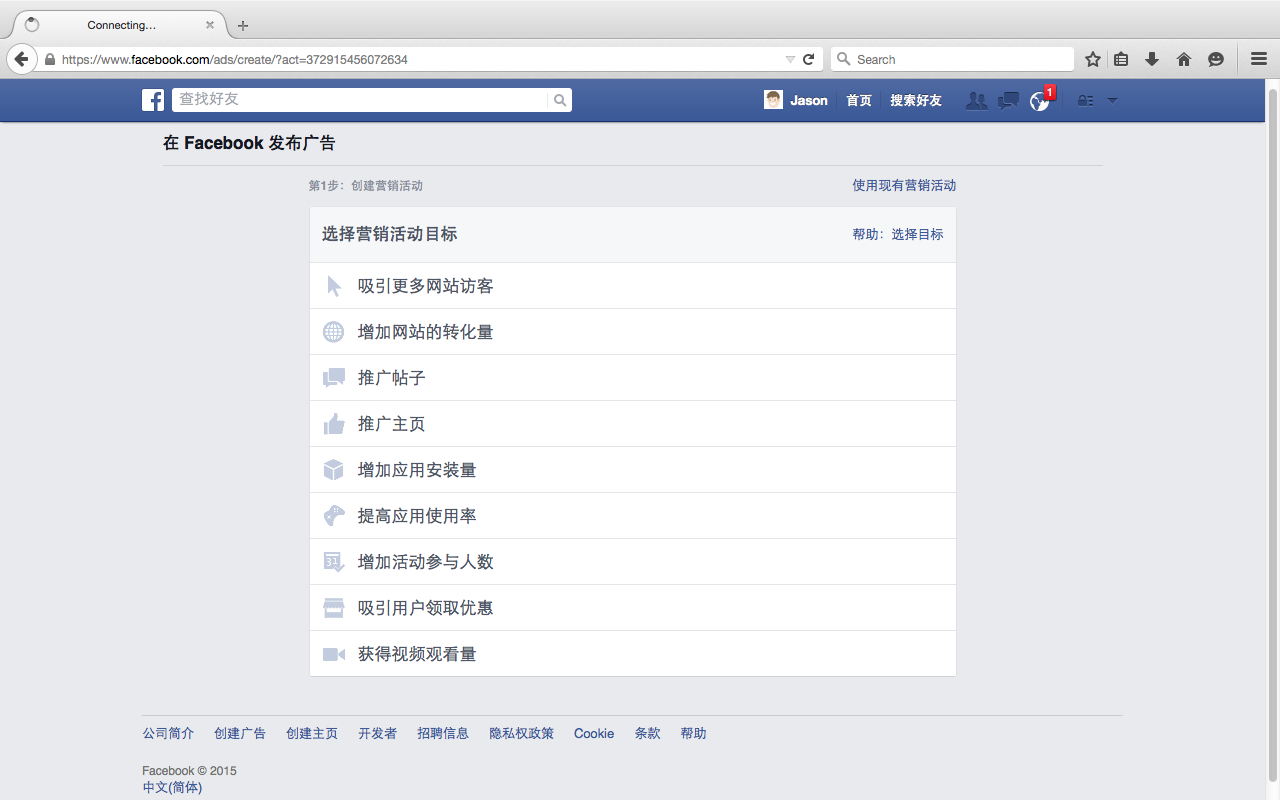
Task: Open the 开发者 footer link
Action: 378,733
